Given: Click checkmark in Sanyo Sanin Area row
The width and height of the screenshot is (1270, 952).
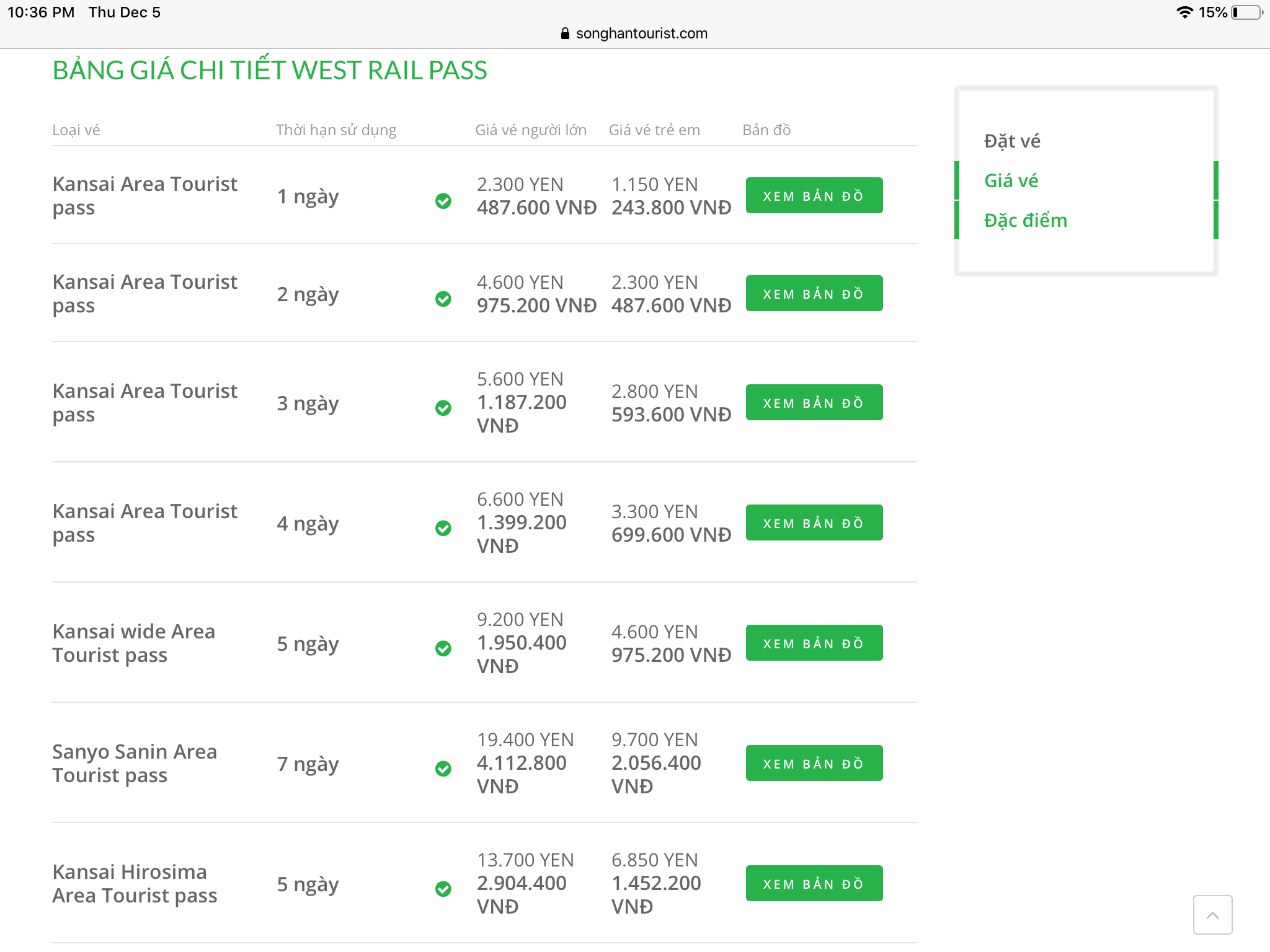Looking at the screenshot, I should (443, 769).
